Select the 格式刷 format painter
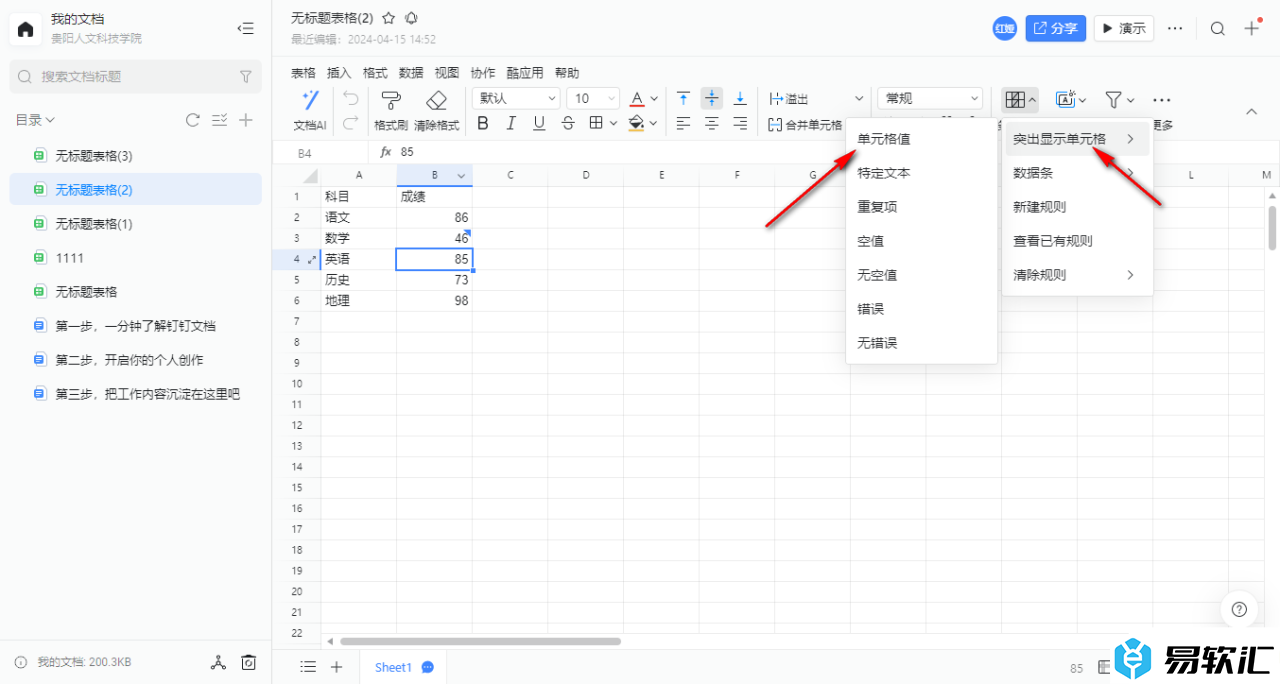The image size is (1280, 684). 391,109
